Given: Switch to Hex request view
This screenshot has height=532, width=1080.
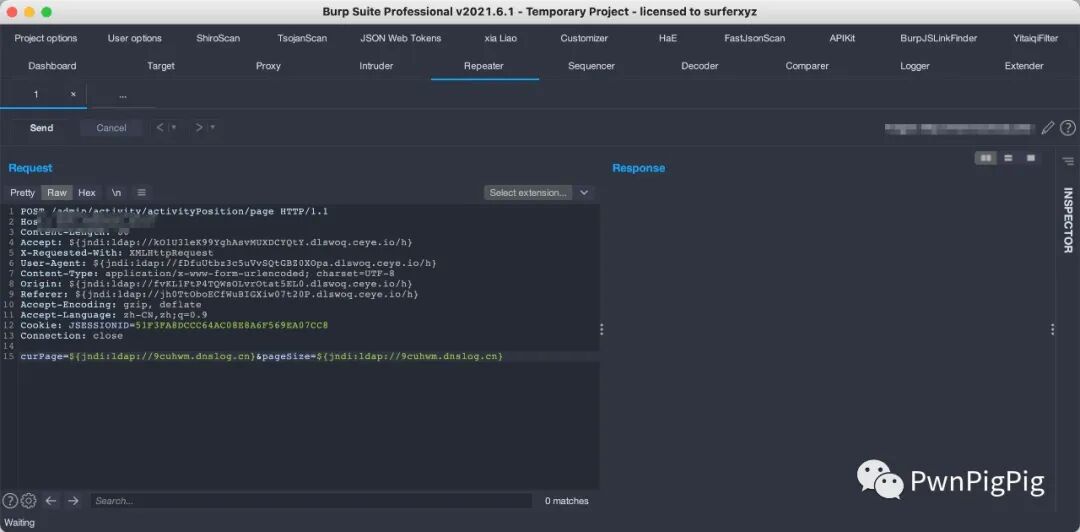Looking at the screenshot, I should click(87, 193).
